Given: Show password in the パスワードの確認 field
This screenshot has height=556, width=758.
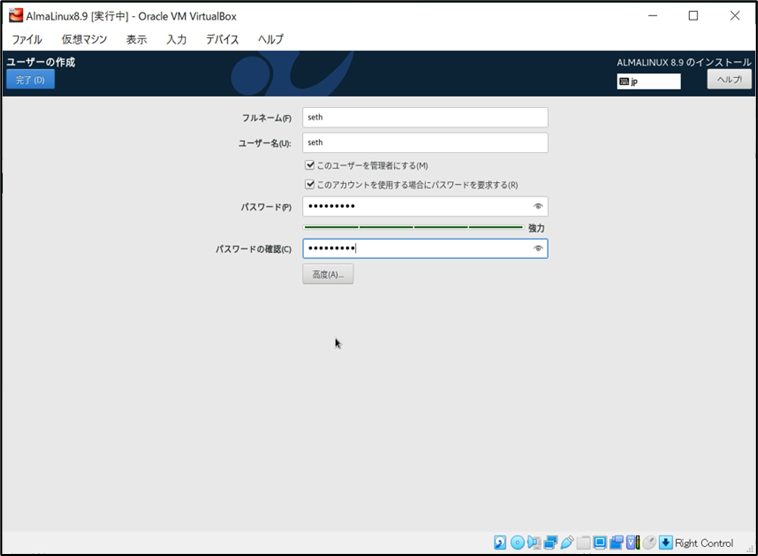Looking at the screenshot, I should (x=538, y=249).
